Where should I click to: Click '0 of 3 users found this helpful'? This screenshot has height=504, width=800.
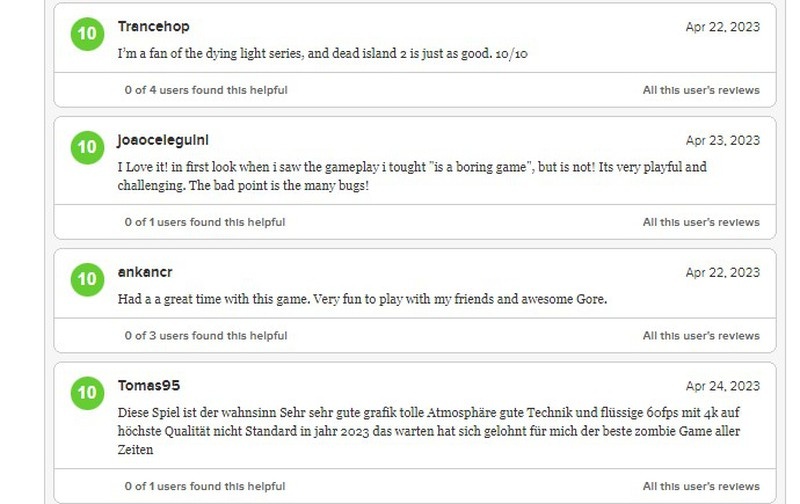[x=206, y=336]
